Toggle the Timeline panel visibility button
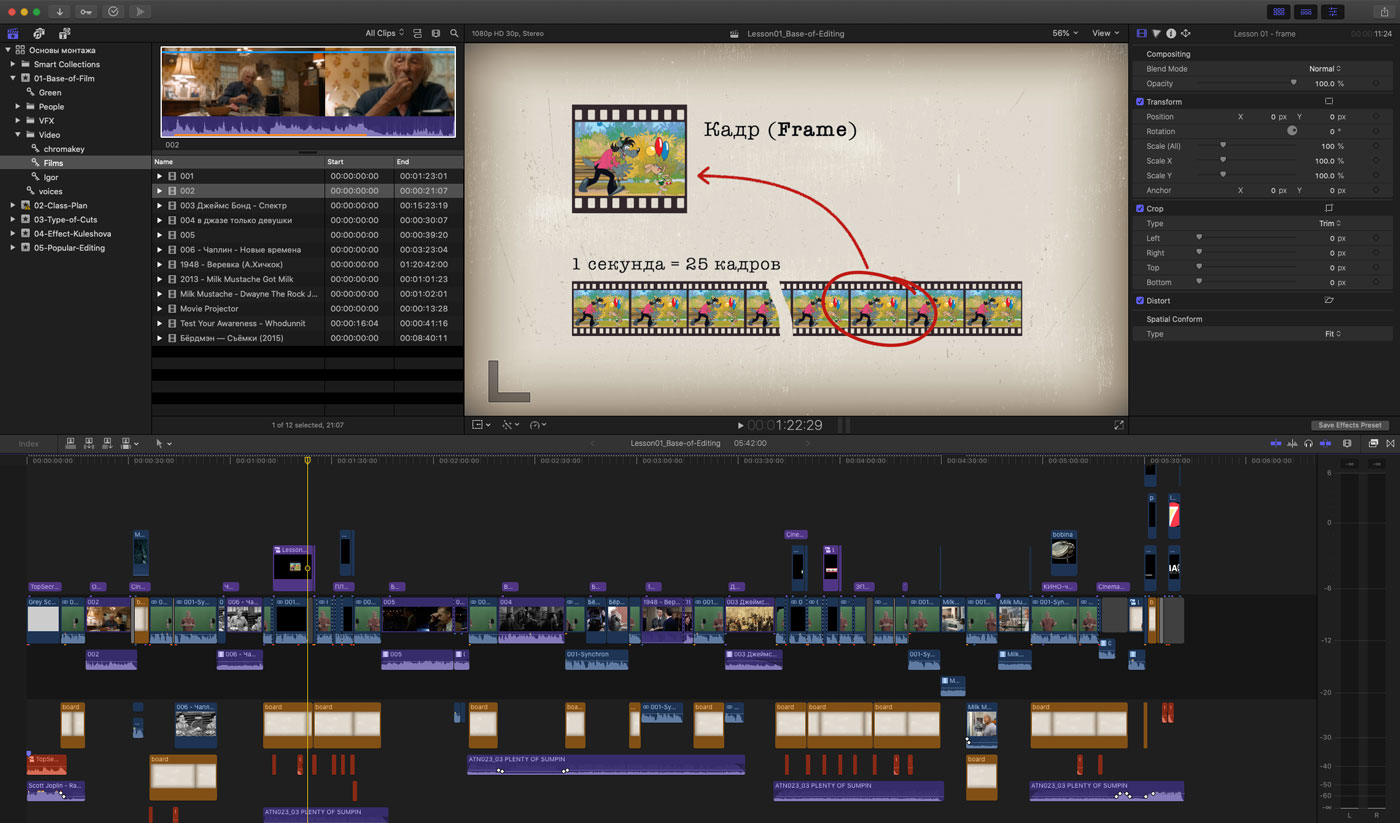 pyautogui.click(x=1306, y=12)
